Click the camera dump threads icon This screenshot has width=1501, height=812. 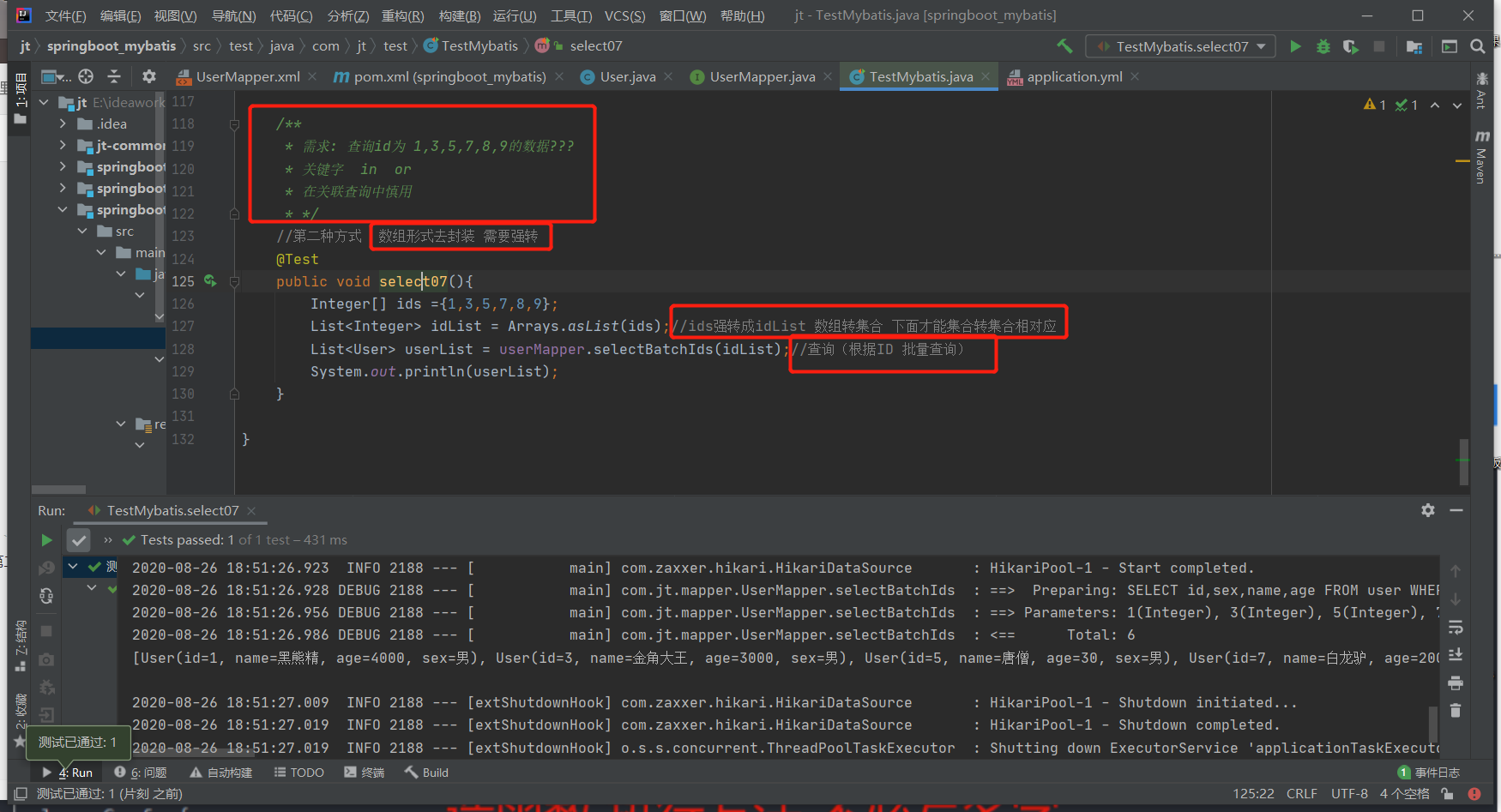click(x=46, y=659)
